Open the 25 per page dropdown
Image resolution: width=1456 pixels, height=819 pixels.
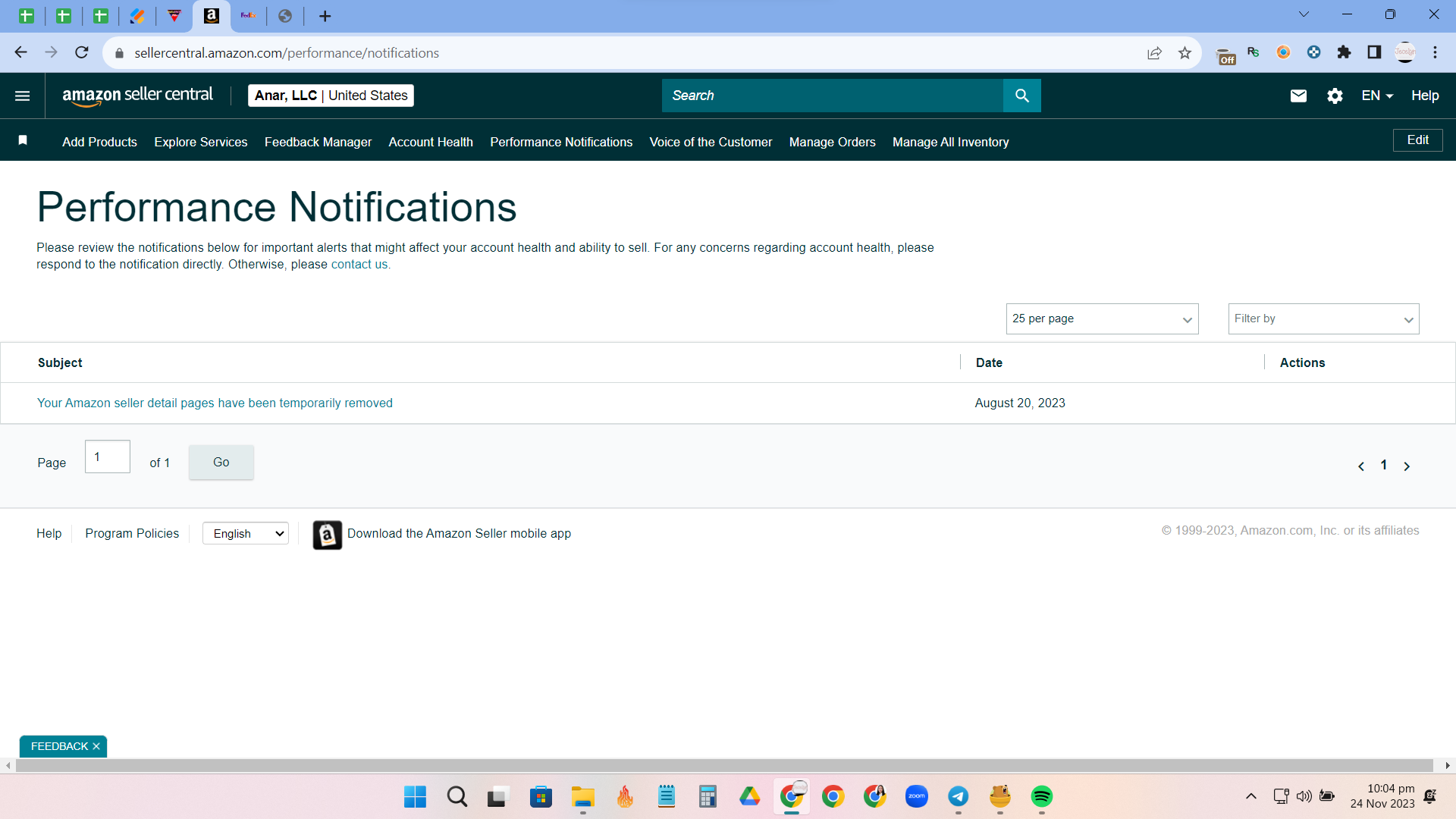(1102, 319)
